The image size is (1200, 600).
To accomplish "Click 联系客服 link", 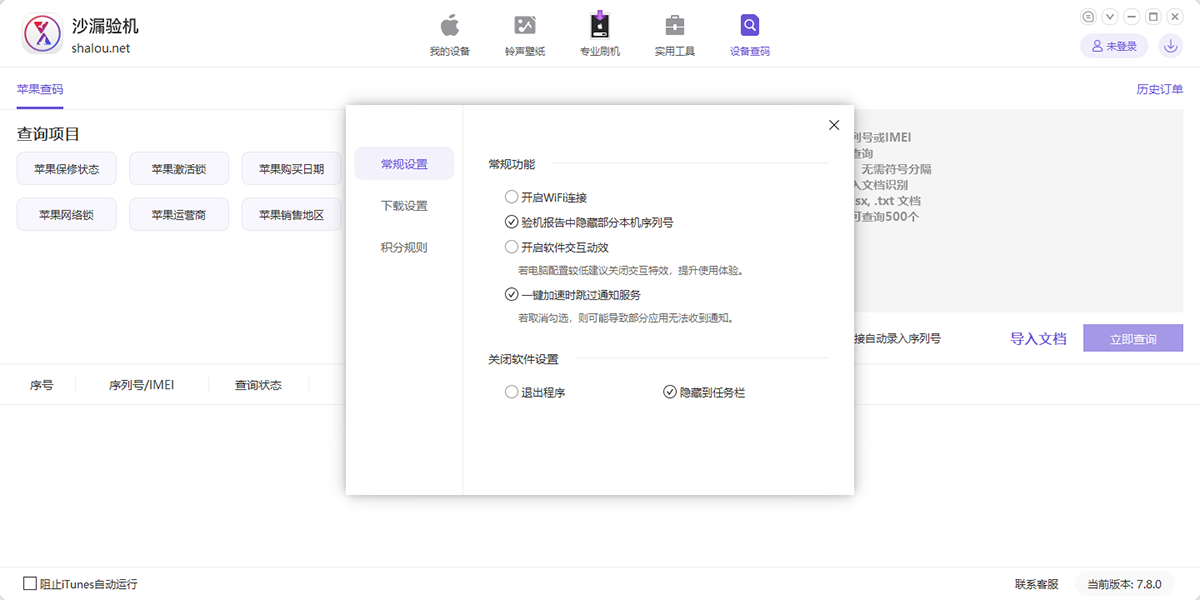I will point(1037,584).
